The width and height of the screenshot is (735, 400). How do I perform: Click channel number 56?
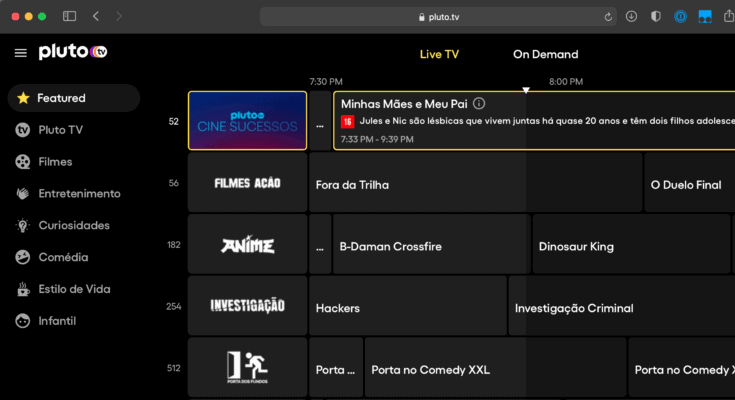tap(173, 183)
